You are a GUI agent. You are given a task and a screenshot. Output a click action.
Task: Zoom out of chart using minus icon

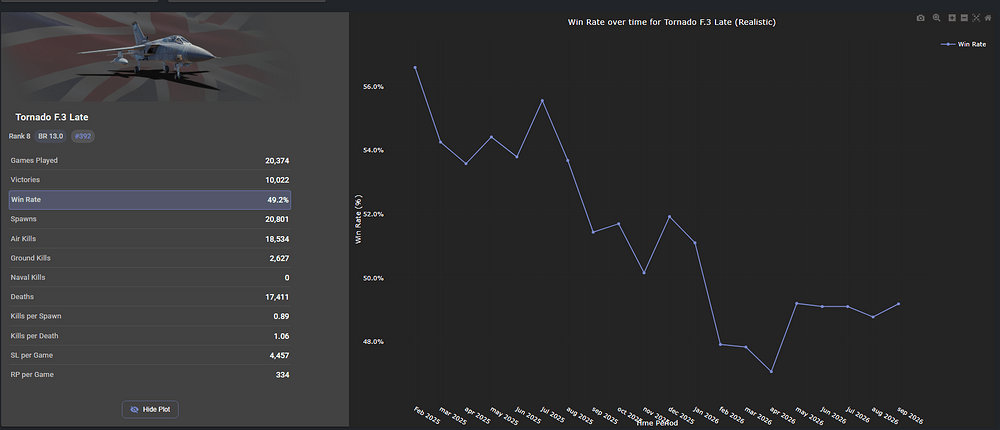tap(964, 18)
